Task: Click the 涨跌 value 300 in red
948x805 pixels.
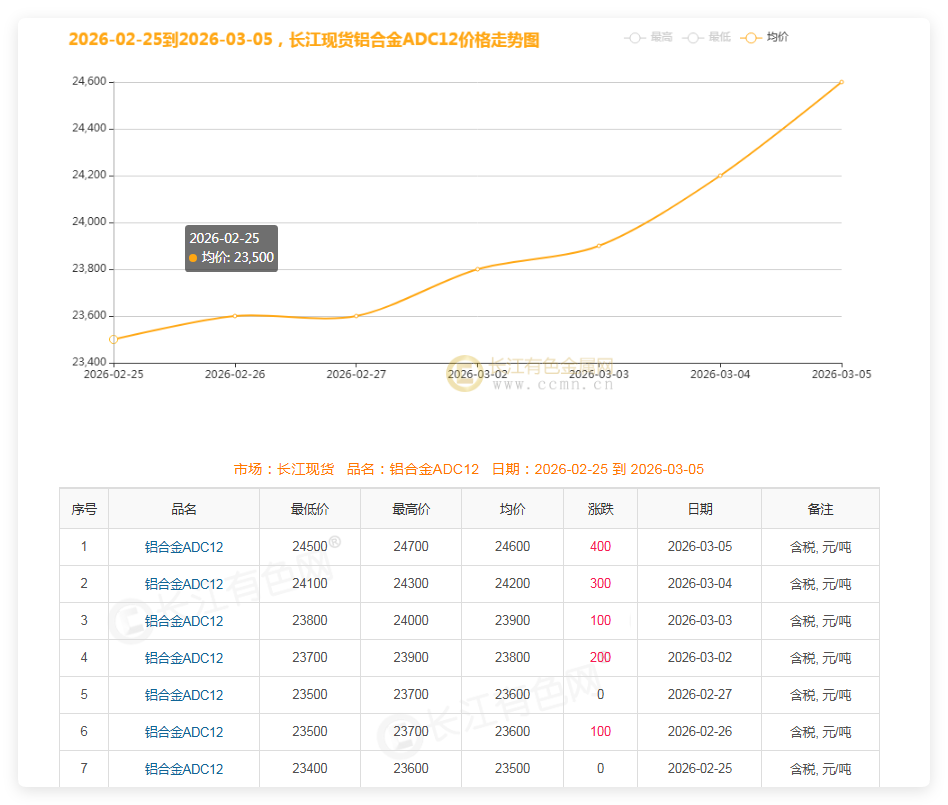Action: [x=600, y=583]
